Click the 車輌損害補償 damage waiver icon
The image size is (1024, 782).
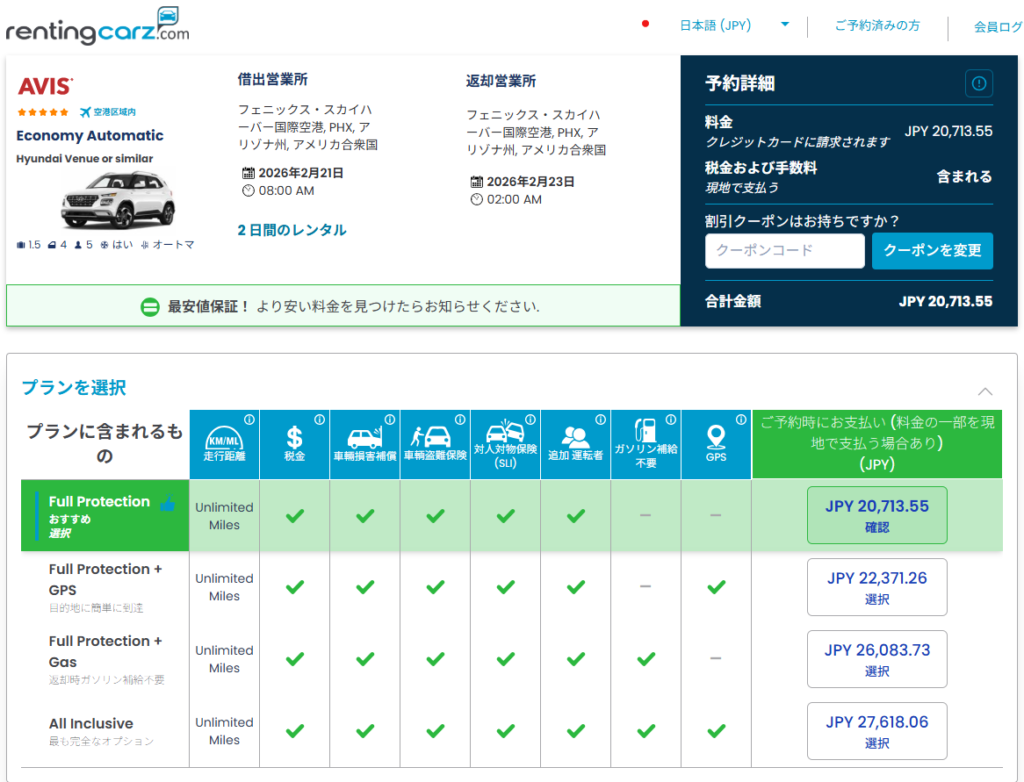[364, 437]
